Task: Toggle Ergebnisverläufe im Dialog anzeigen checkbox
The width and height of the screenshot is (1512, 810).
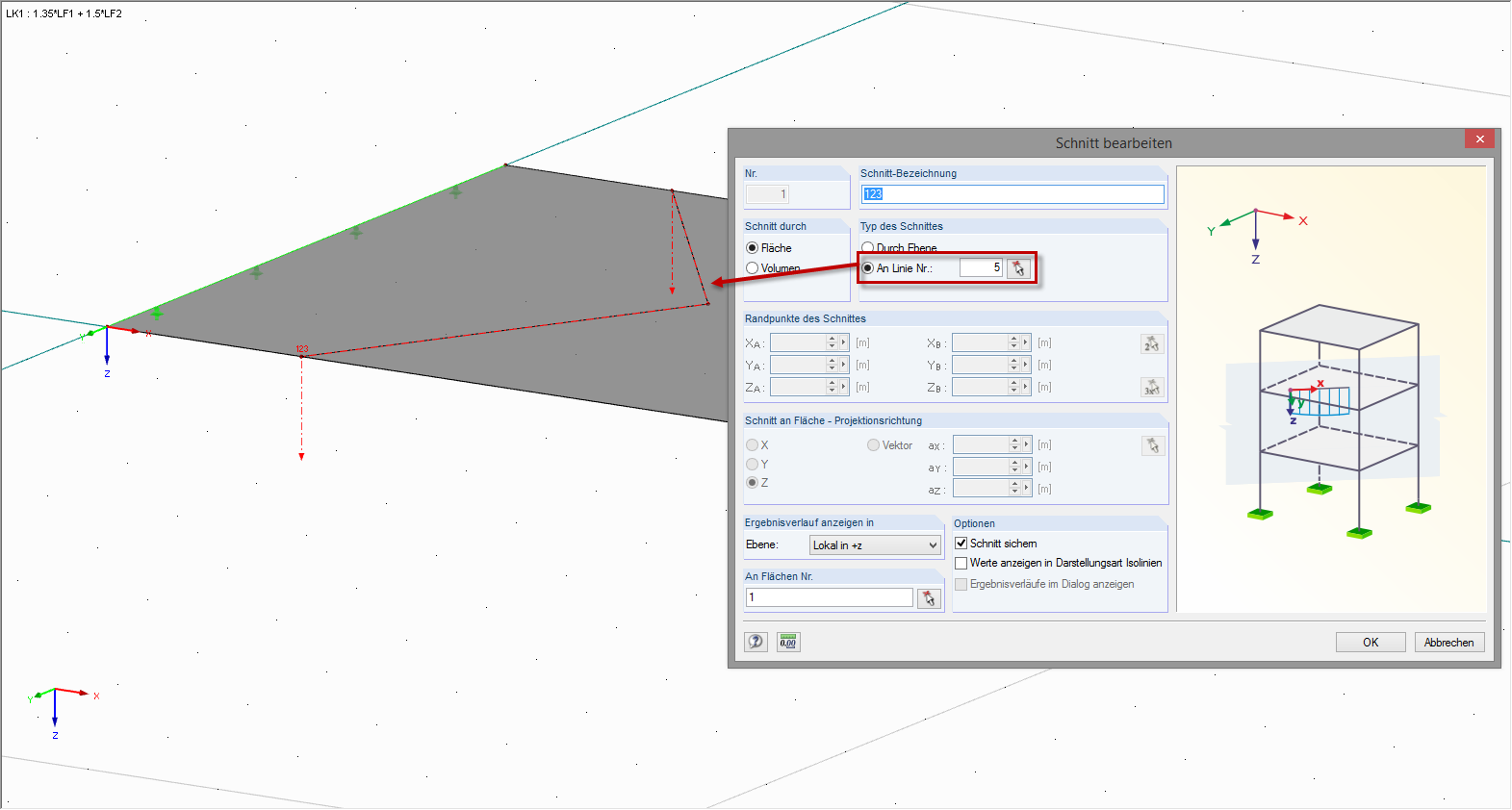Action: (961, 585)
